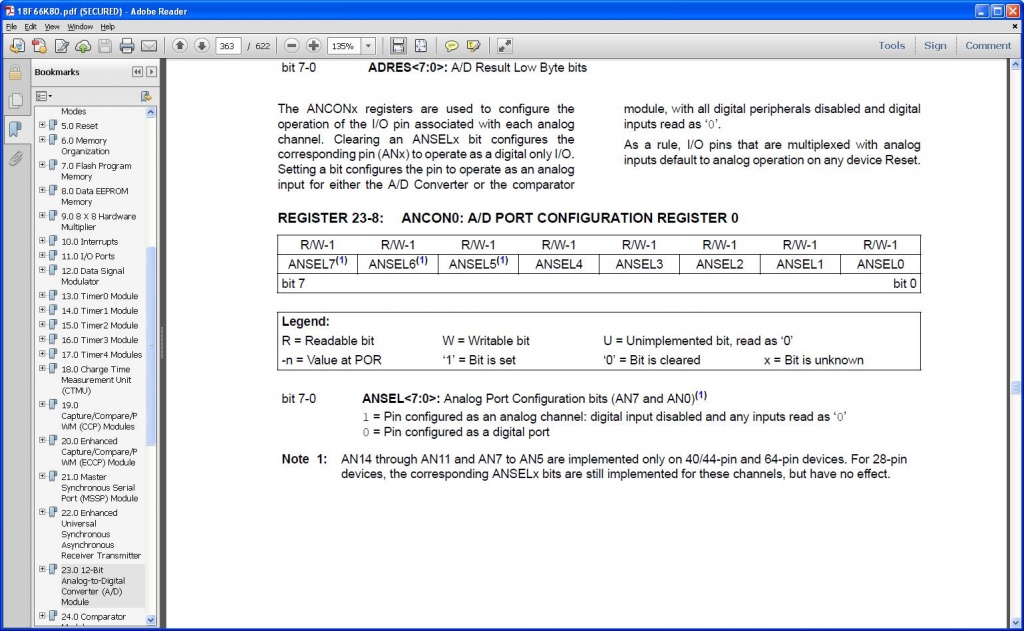
Task: Open the View menu
Action: pyautogui.click(x=52, y=27)
